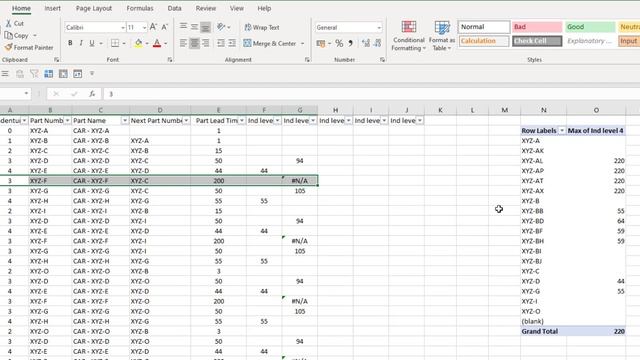Toggle italic formatting

click(x=81, y=43)
